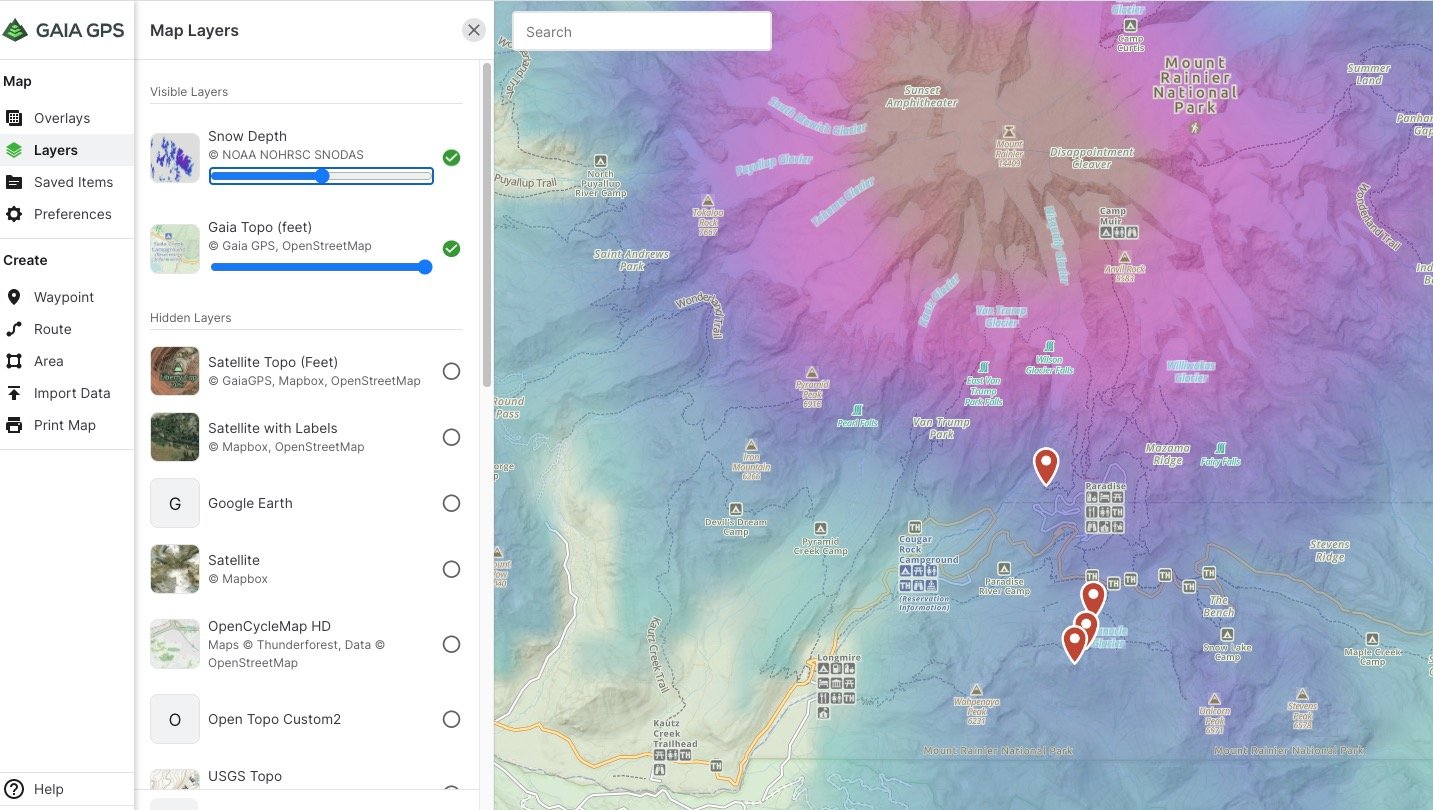Click the Google Earth G thumbnail
The height and width of the screenshot is (810, 1433).
pos(175,503)
